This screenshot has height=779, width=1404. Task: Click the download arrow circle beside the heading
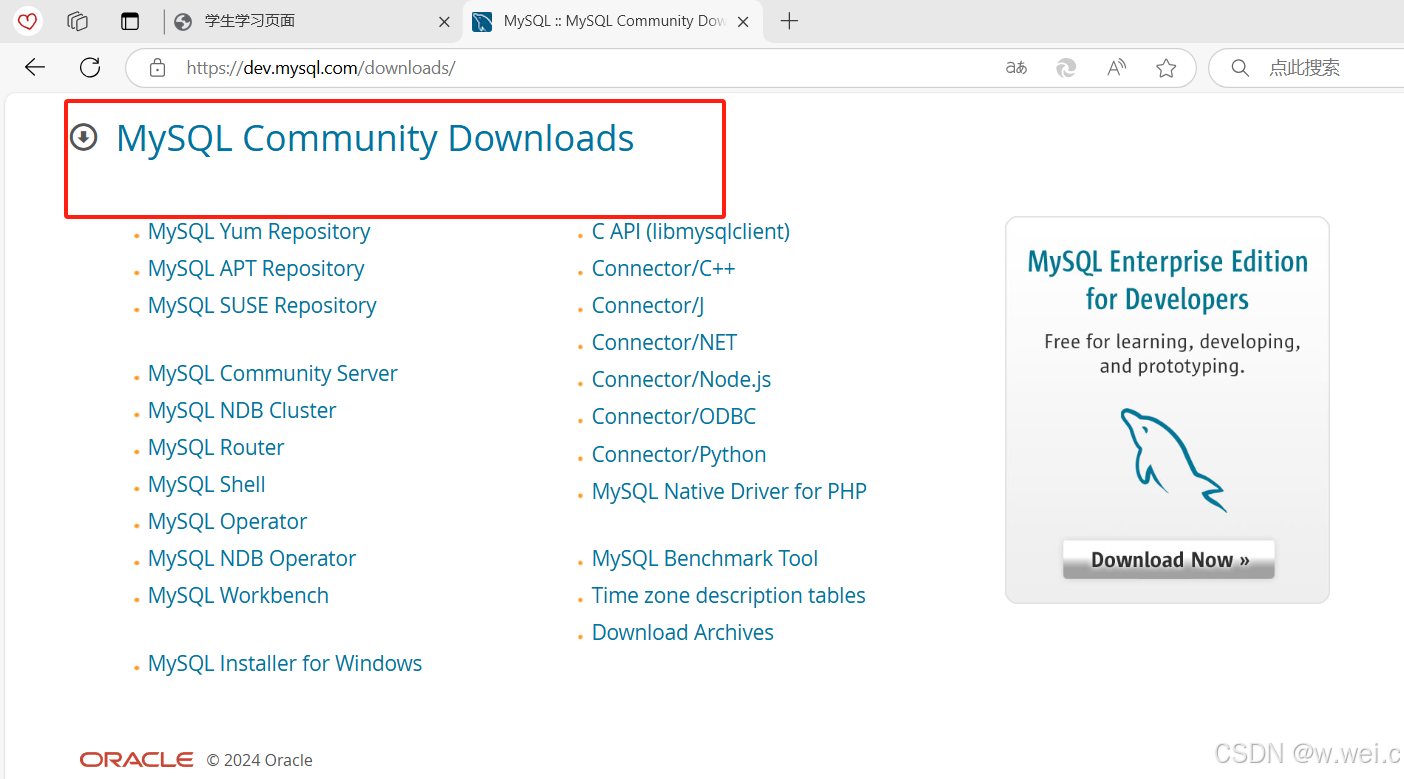pyautogui.click(x=84, y=137)
